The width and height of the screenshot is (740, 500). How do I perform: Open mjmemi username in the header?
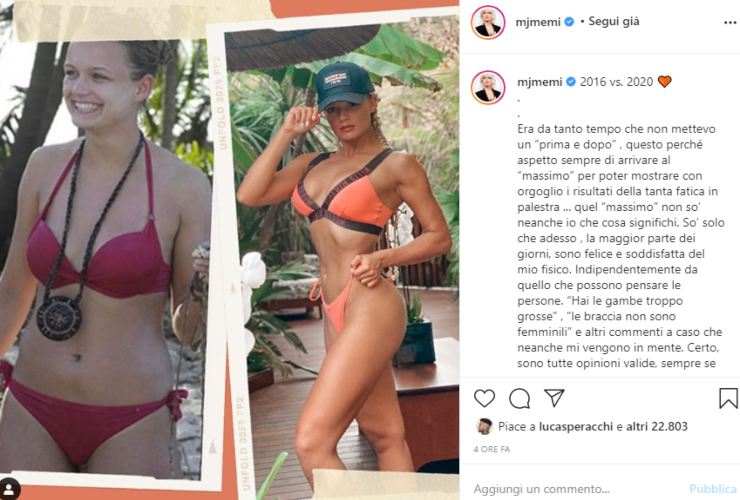coord(538,22)
